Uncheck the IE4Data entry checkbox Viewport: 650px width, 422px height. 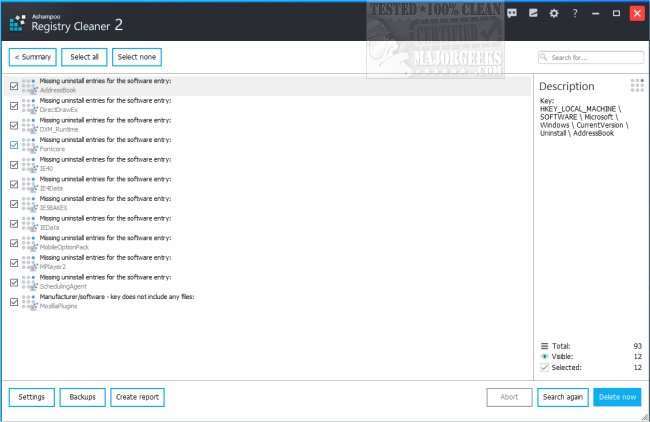[14, 184]
